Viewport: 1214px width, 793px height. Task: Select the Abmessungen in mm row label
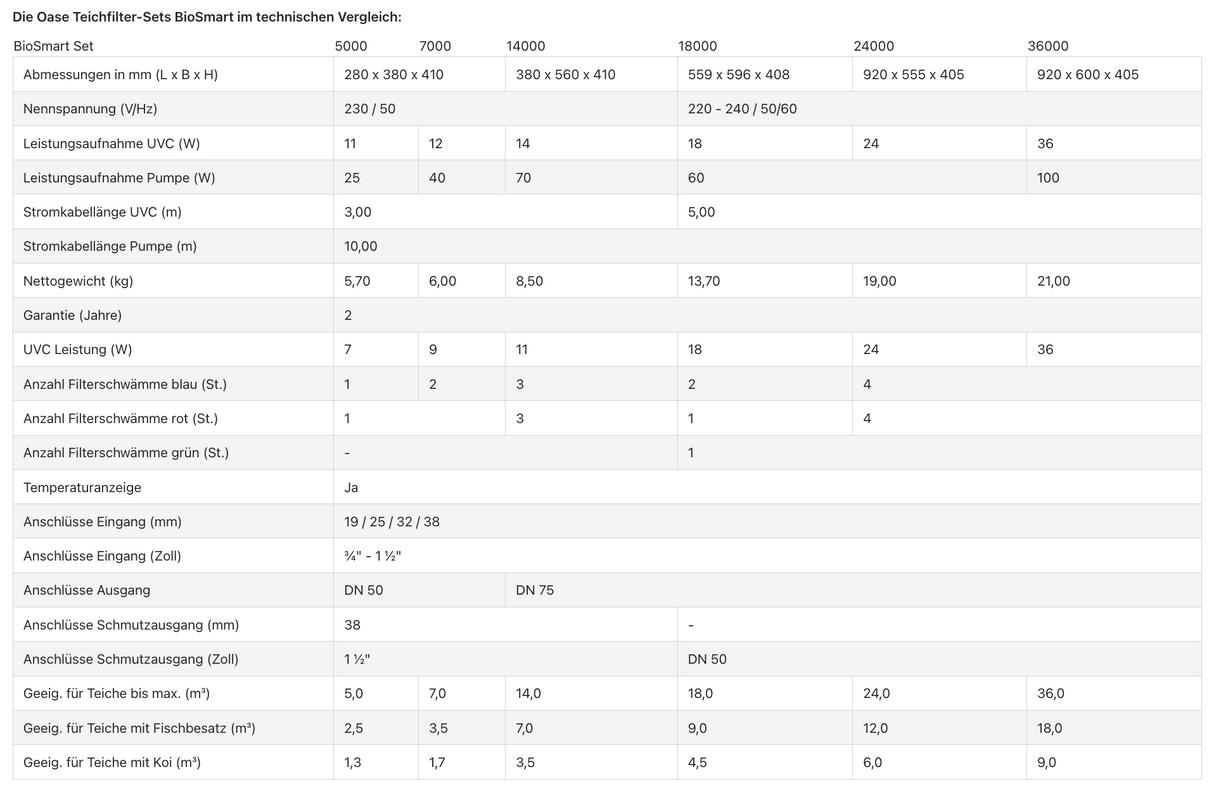coord(120,75)
